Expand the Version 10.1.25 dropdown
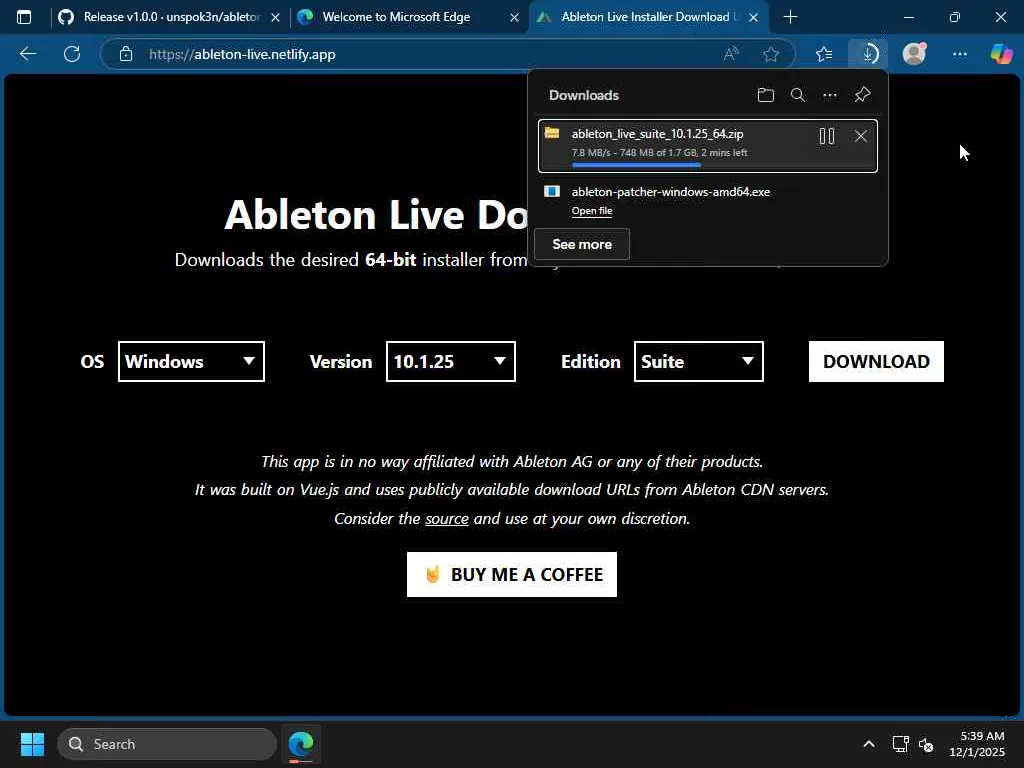Viewport: 1024px width, 768px height. [451, 362]
